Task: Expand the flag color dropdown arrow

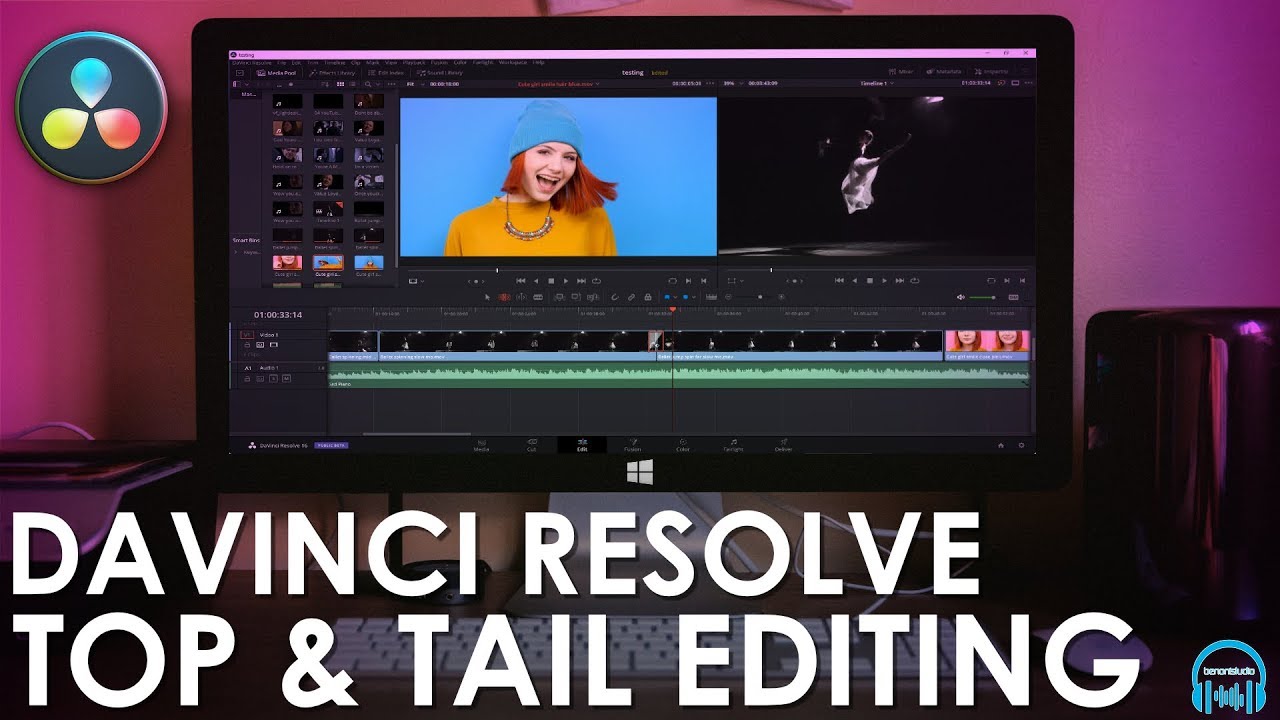Action: click(675, 297)
